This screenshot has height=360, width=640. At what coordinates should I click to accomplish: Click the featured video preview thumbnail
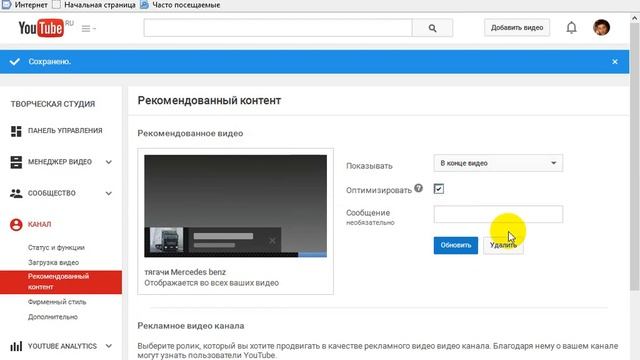click(x=236, y=206)
